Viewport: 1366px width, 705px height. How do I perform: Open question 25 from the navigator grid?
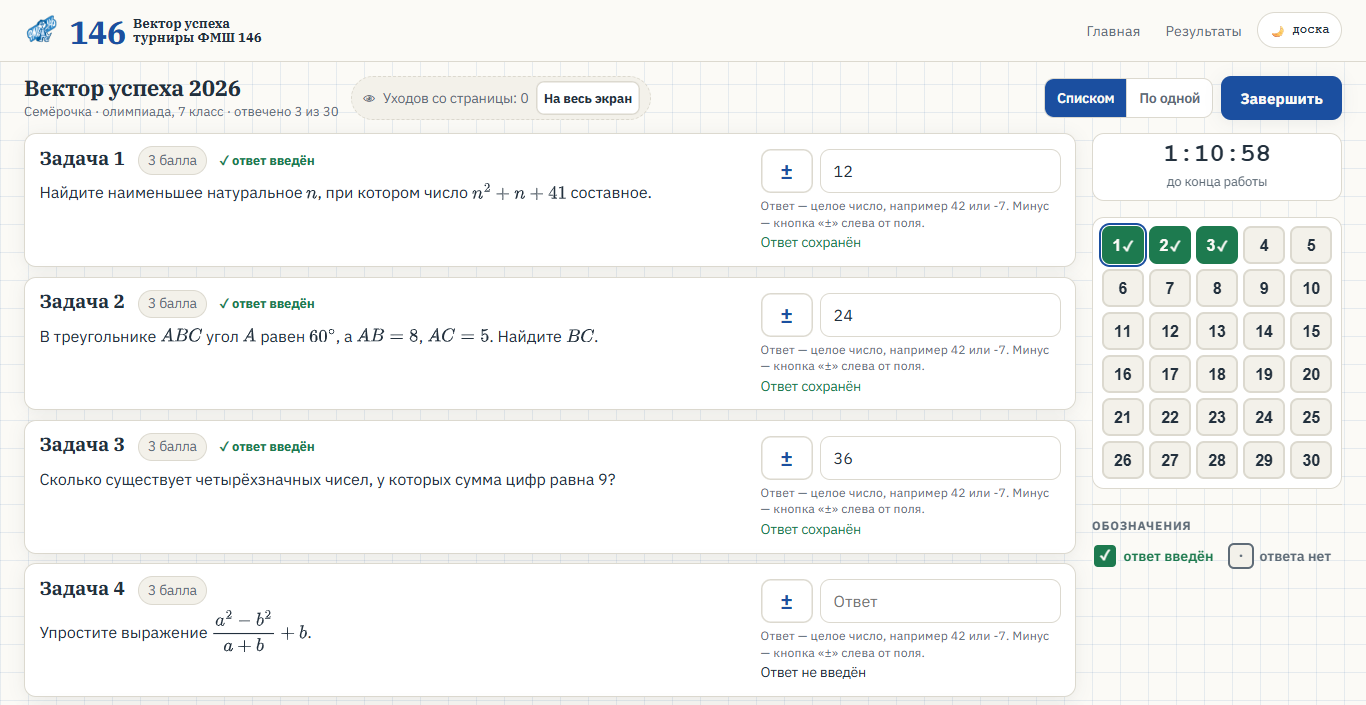(x=1311, y=417)
